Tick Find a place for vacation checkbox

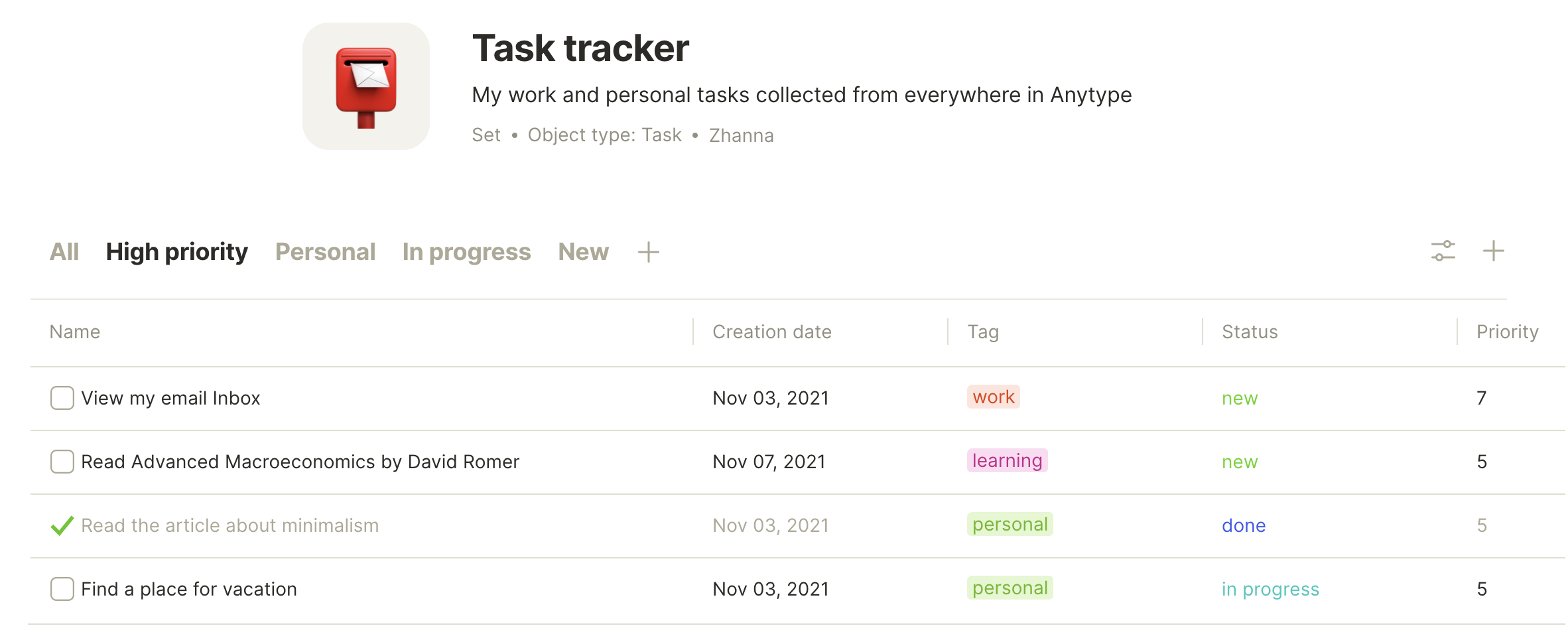coord(62,589)
